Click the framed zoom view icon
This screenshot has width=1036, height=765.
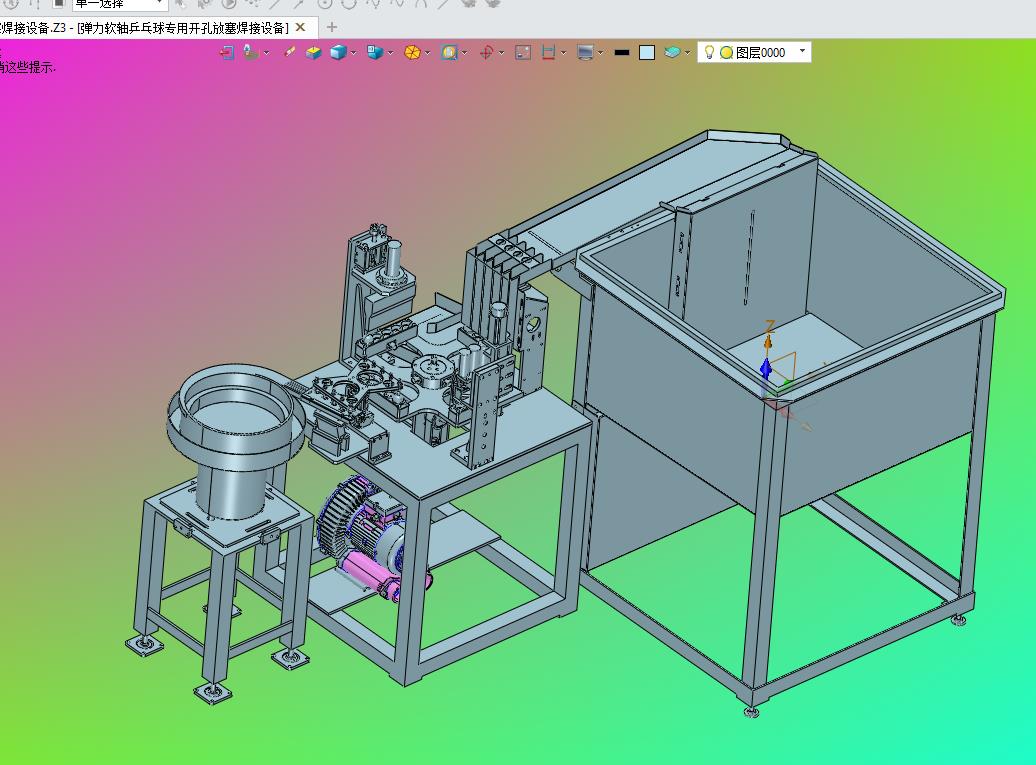[x=449, y=53]
